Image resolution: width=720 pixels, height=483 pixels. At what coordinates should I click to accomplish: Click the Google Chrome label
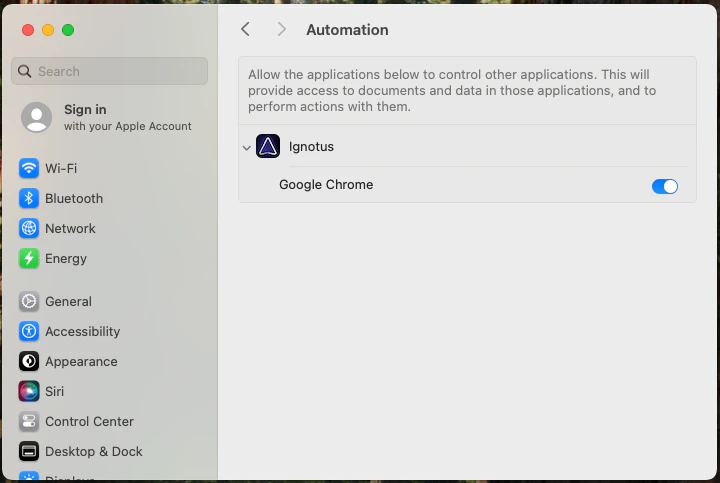coord(326,185)
